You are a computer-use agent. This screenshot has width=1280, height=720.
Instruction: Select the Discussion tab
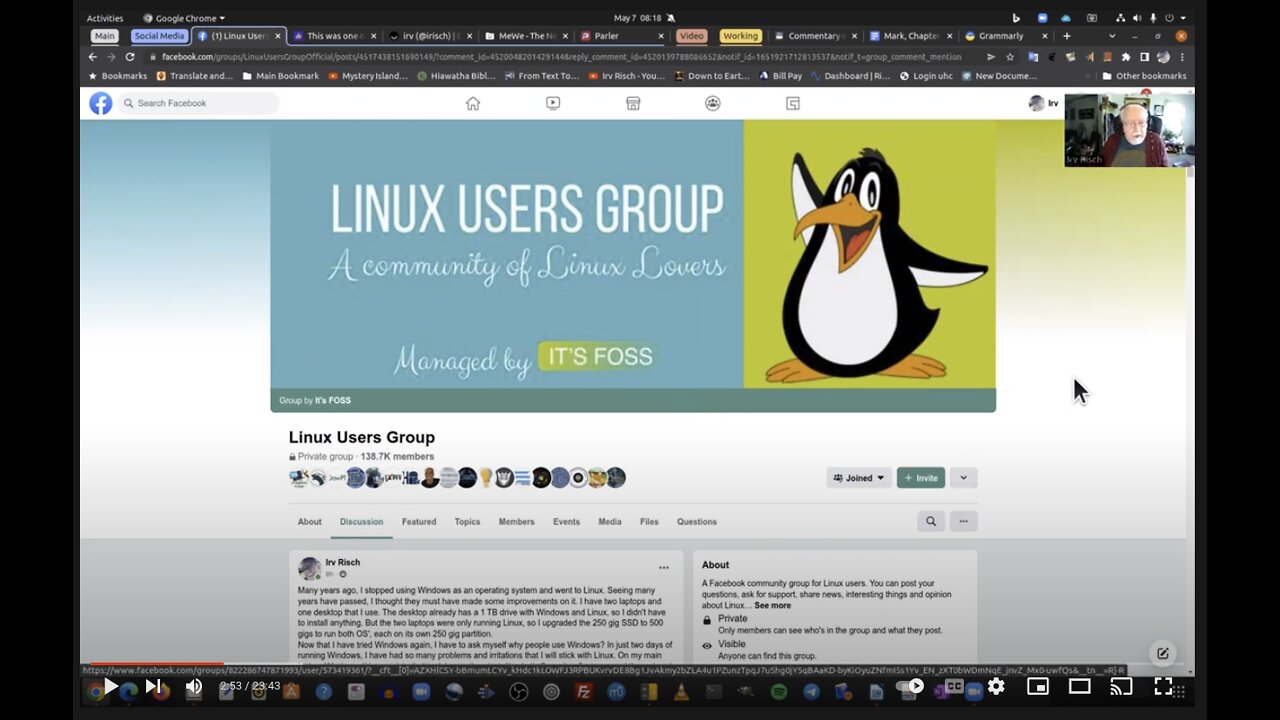(361, 521)
